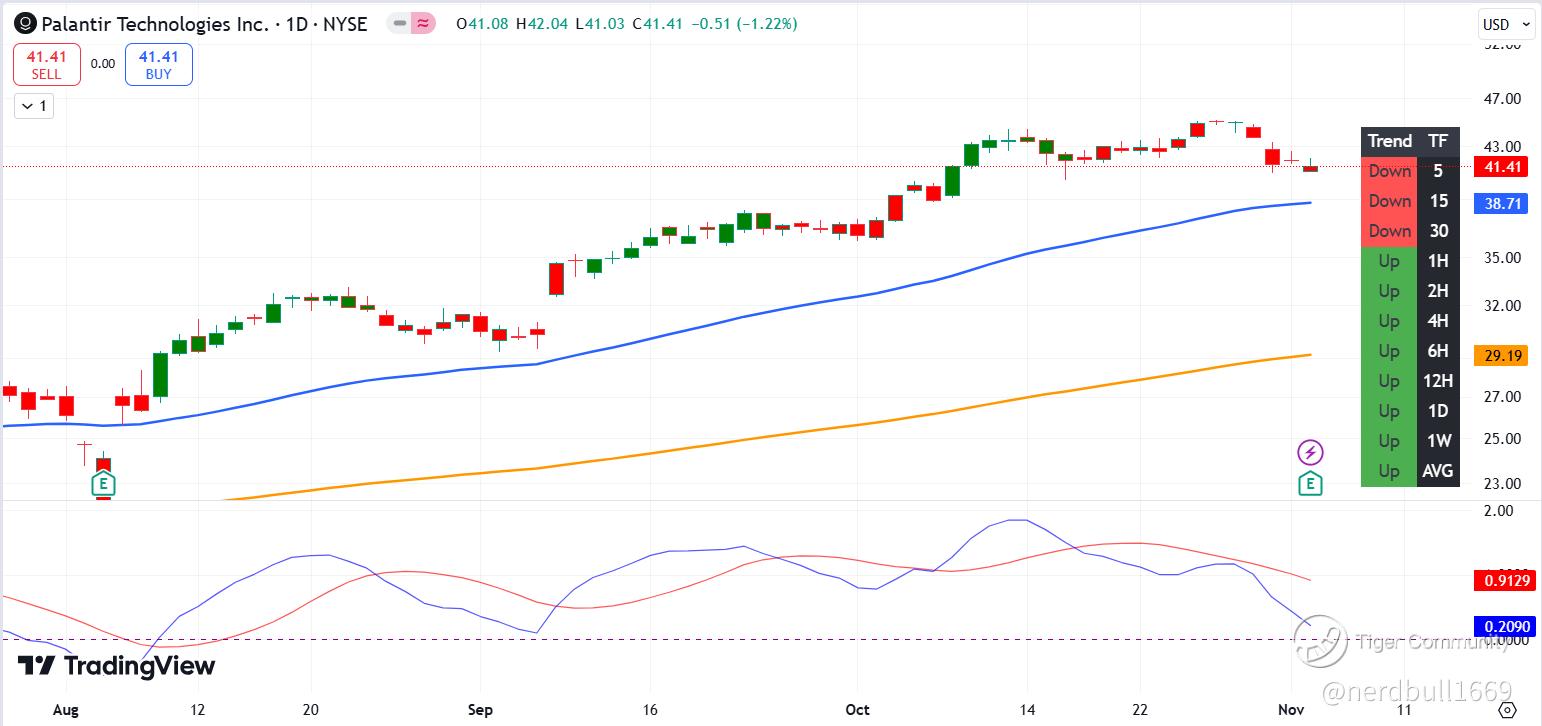Click the Up cell for the 6H timeframe

tap(1389, 351)
